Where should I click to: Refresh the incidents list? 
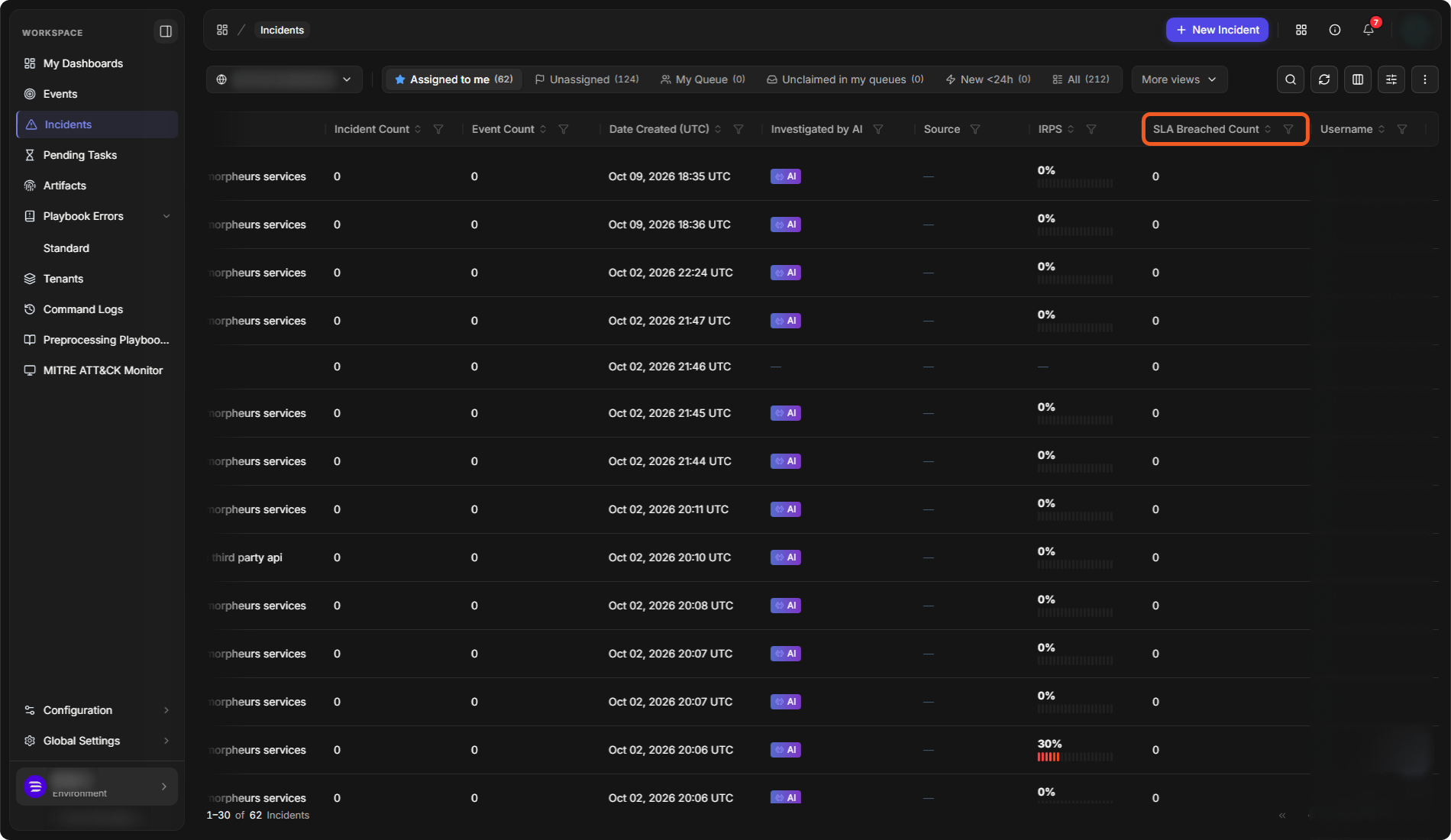1324,79
